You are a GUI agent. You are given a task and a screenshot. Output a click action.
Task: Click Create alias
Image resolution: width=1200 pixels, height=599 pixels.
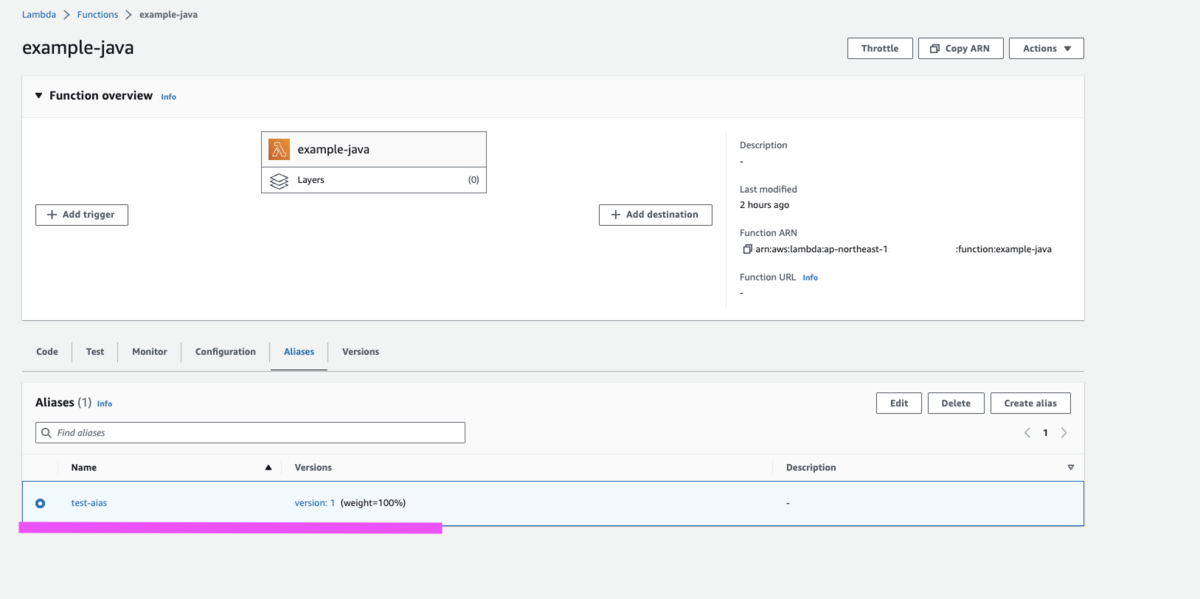1031,403
